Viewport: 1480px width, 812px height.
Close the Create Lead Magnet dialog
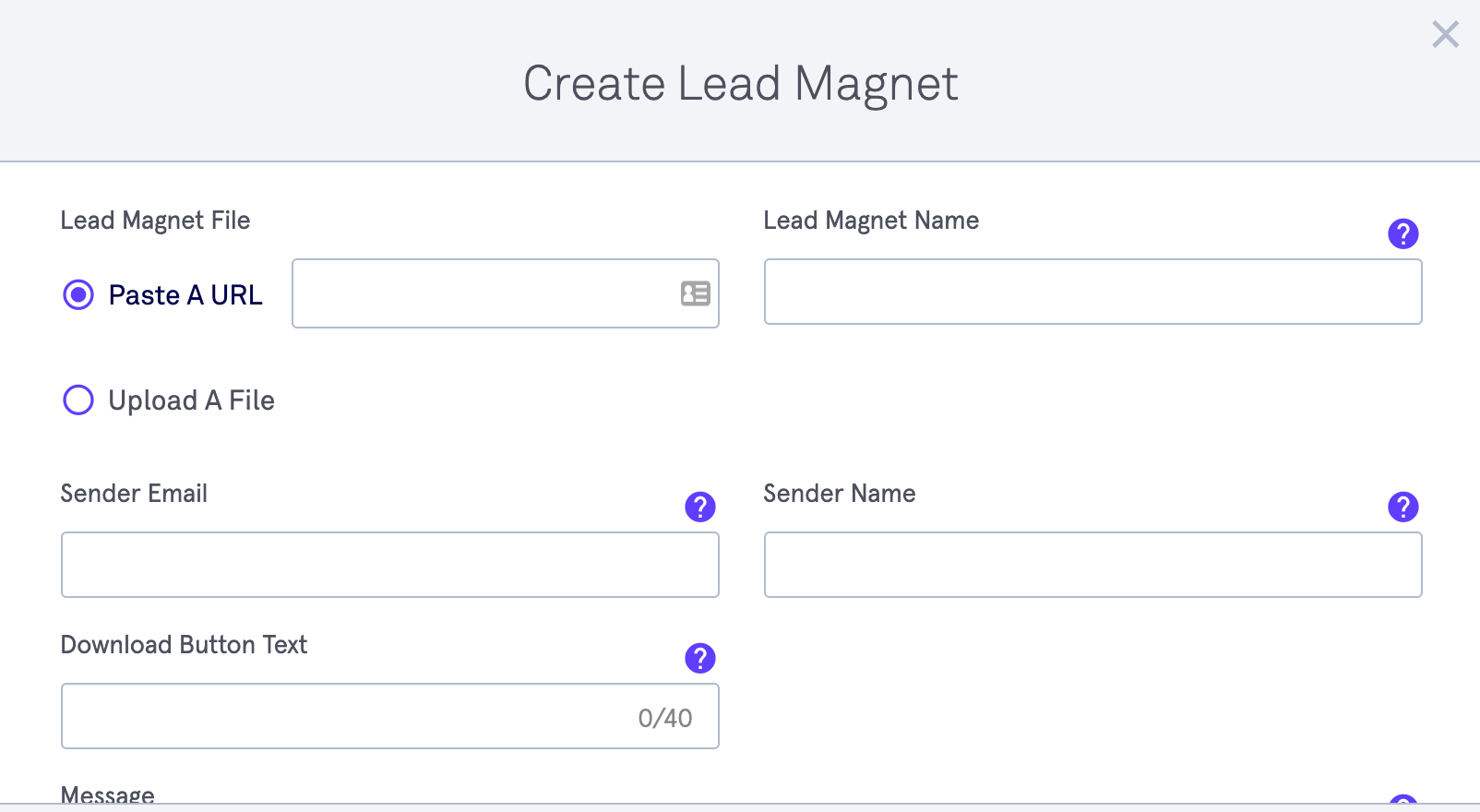(1445, 34)
